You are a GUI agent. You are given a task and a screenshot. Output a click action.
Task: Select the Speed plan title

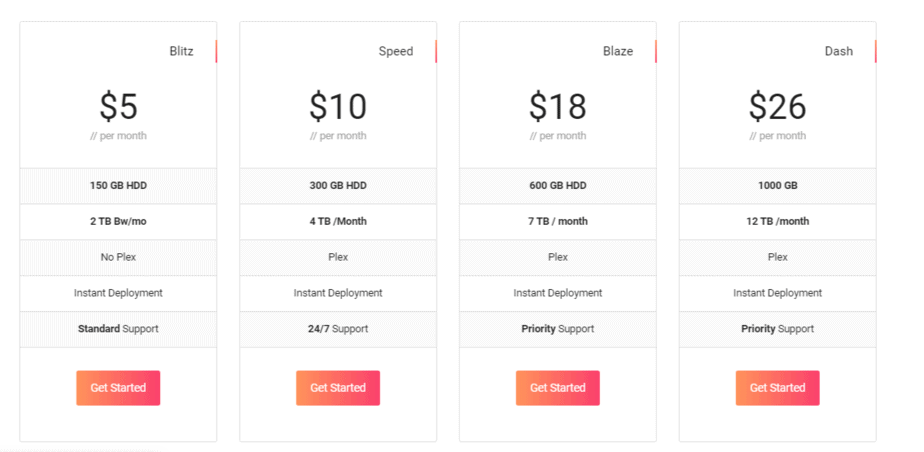pyautogui.click(x=395, y=51)
